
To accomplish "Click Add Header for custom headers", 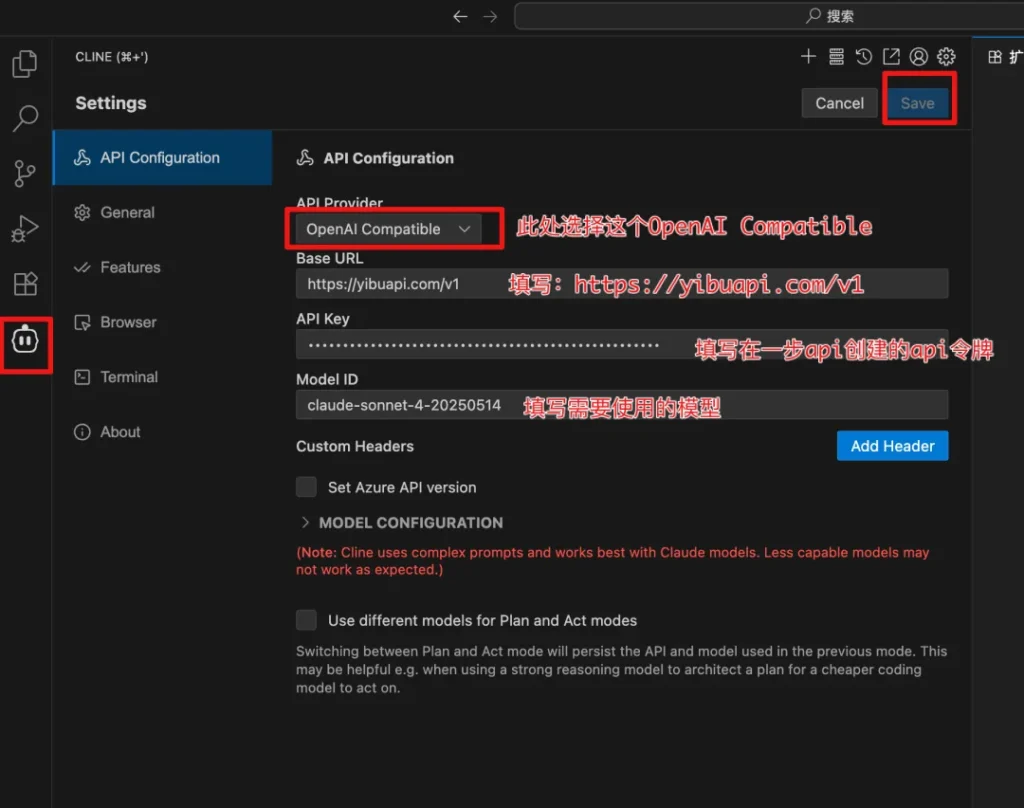I will tap(892, 445).
